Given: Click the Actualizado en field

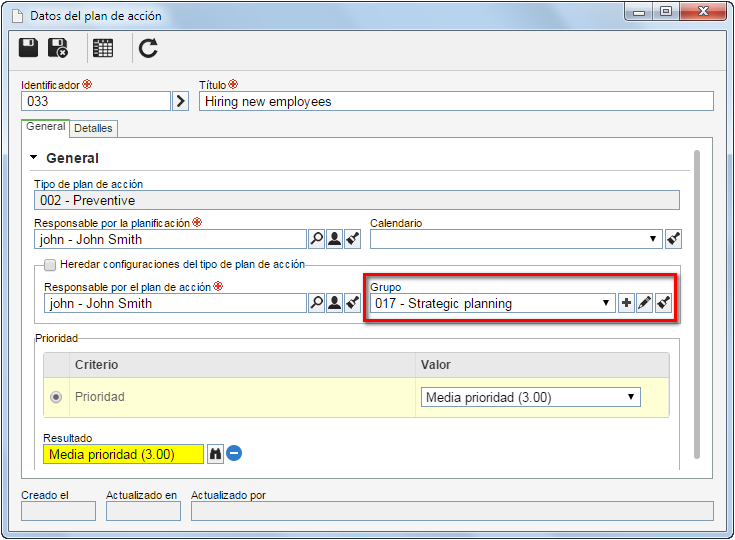Looking at the screenshot, I should click(143, 511).
